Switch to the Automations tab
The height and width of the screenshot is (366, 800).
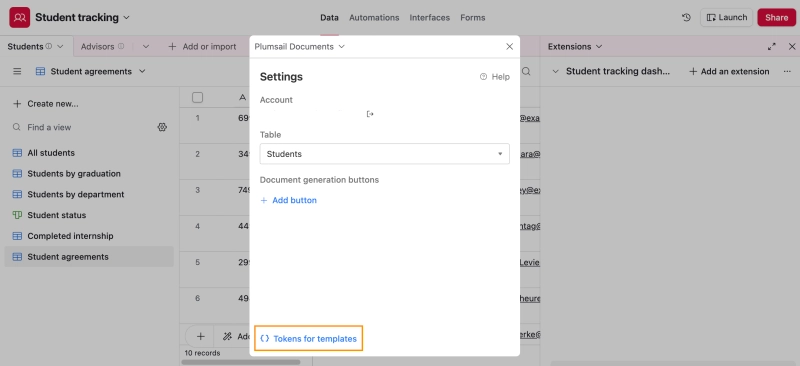coord(374,17)
